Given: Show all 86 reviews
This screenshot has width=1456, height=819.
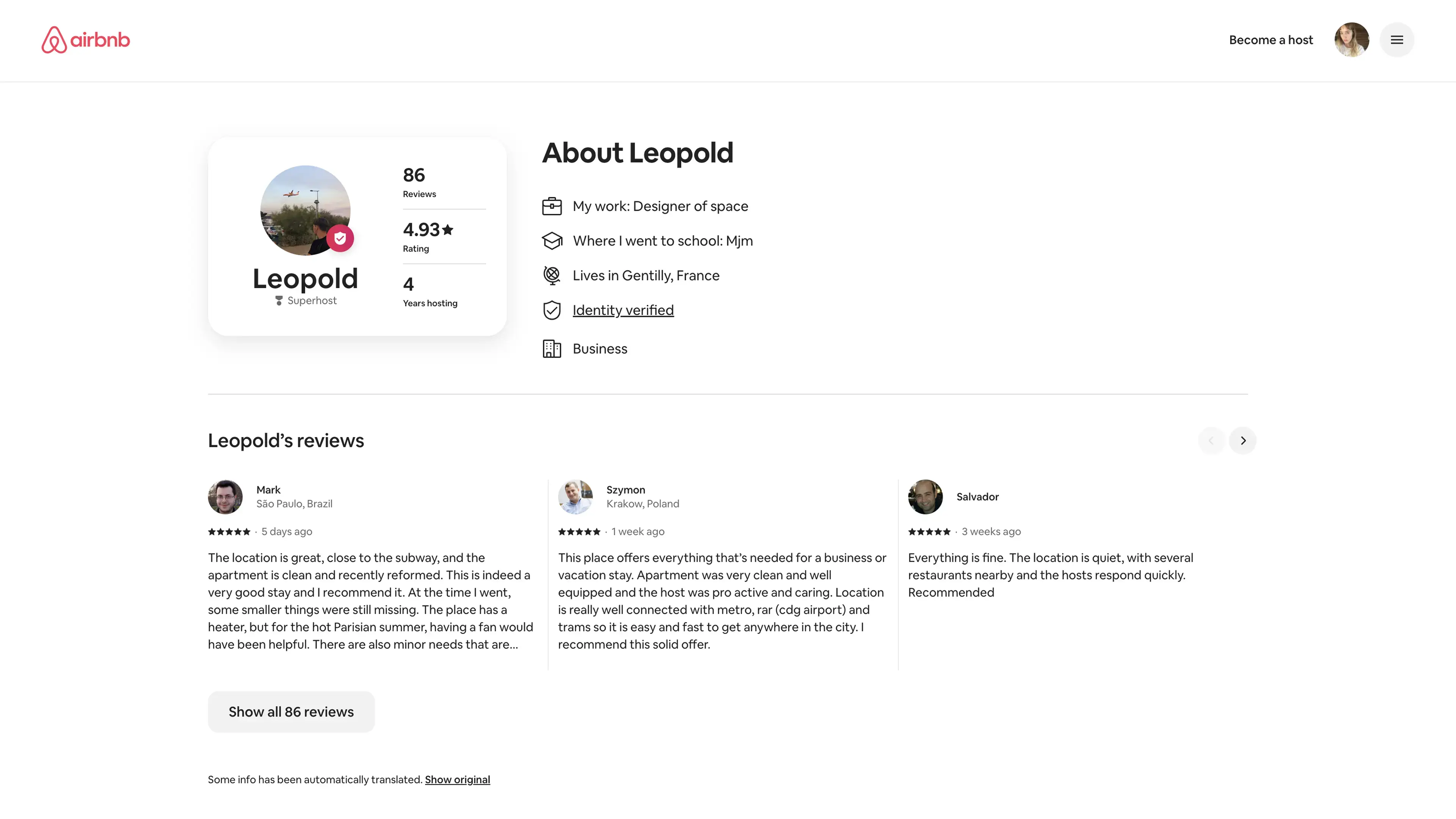Looking at the screenshot, I should point(290,712).
